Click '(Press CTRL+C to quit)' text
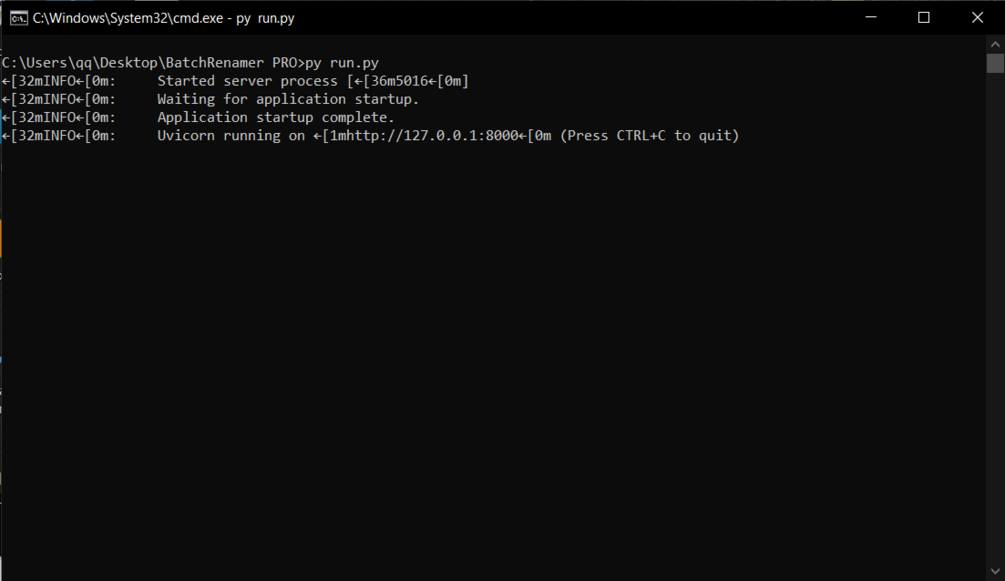1005x581 pixels. click(x=649, y=135)
